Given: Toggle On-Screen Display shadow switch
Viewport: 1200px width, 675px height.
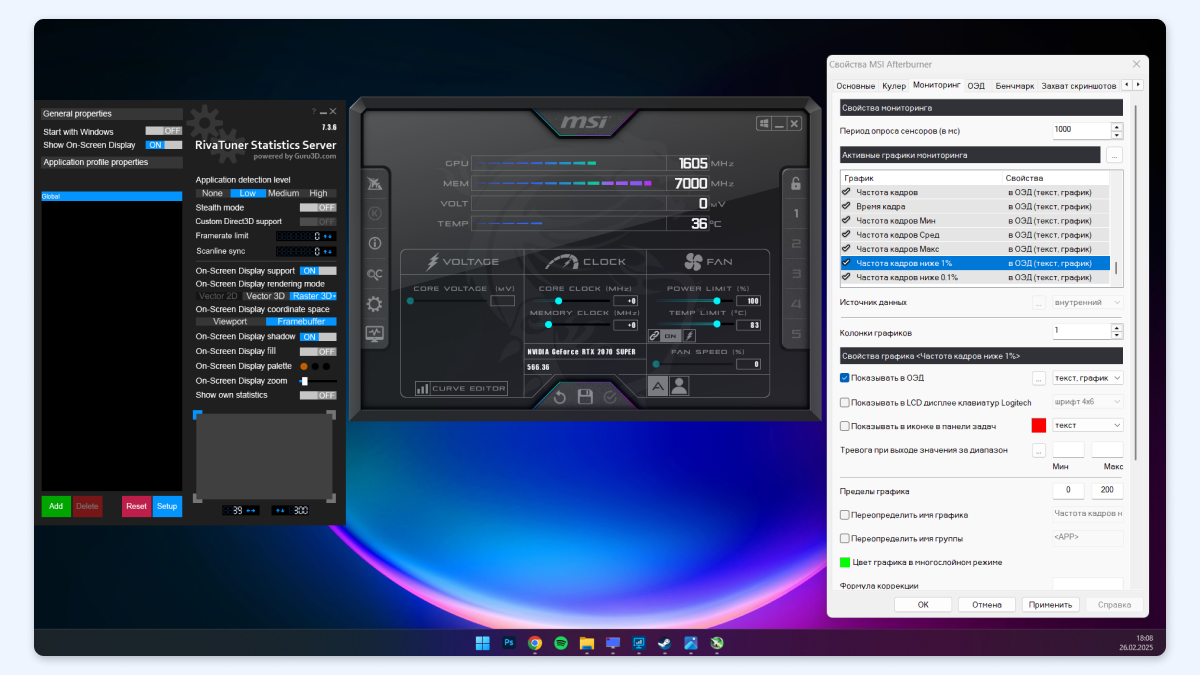Looking at the screenshot, I should [318, 337].
